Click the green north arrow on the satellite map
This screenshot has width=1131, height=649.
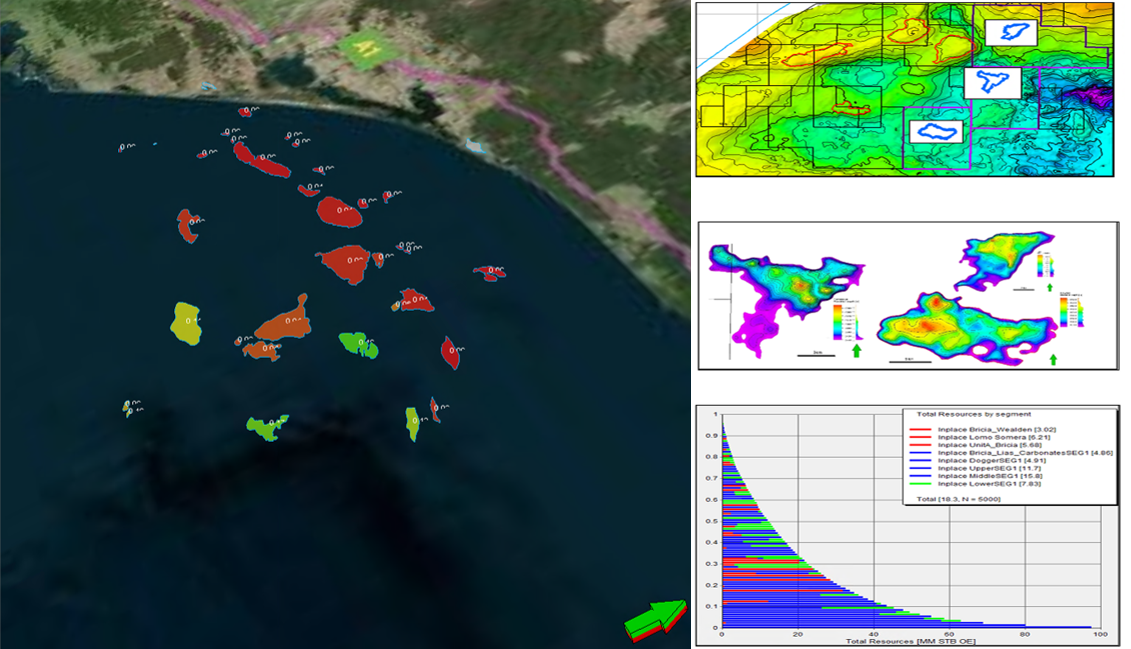655,619
